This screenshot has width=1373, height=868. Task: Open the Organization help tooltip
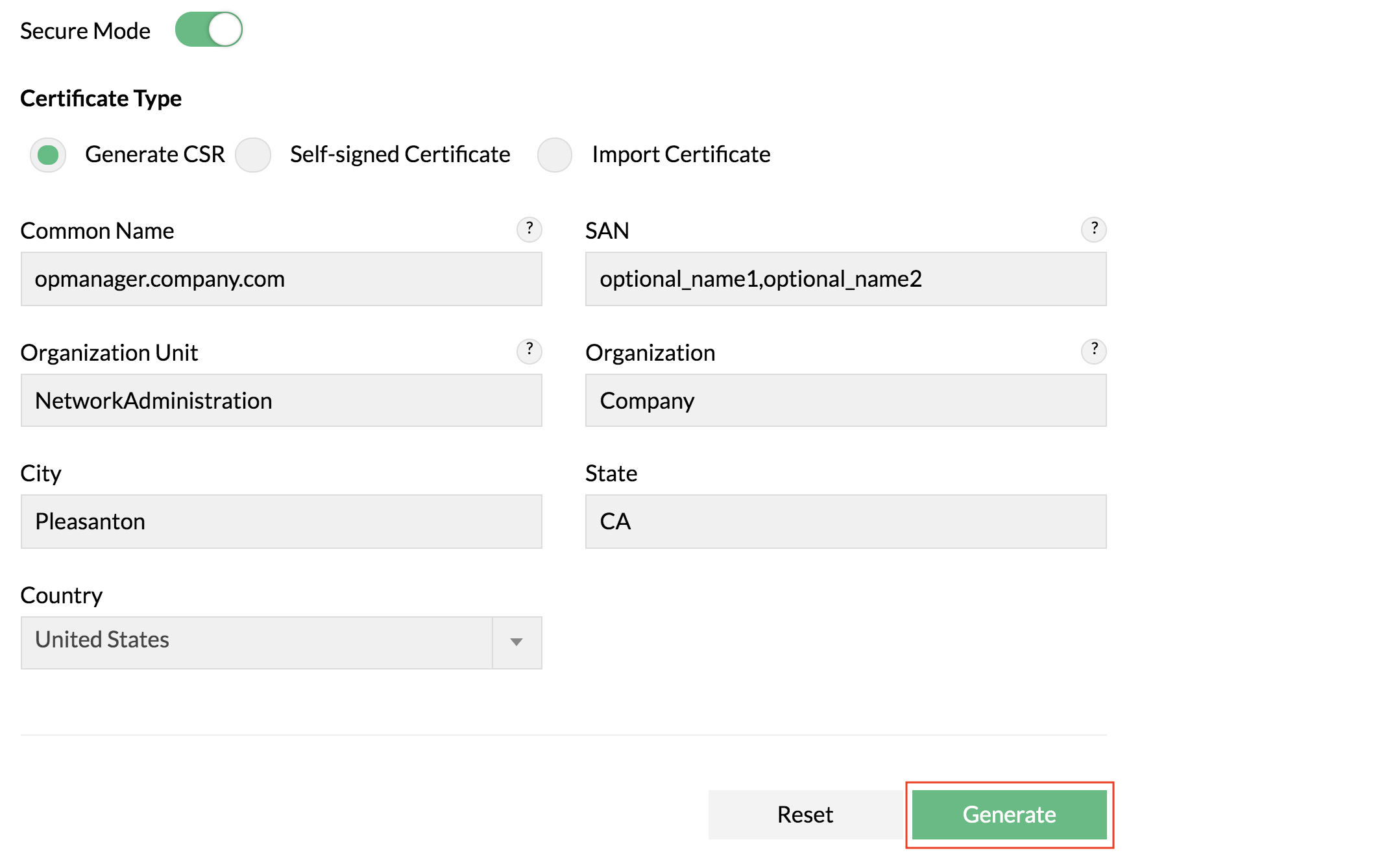click(1093, 351)
